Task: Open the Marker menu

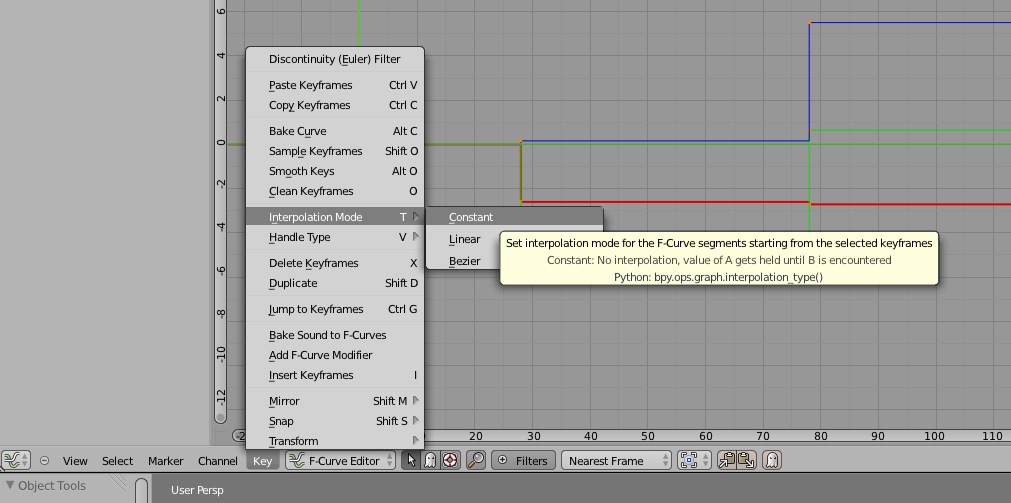Action: point(166,461)
